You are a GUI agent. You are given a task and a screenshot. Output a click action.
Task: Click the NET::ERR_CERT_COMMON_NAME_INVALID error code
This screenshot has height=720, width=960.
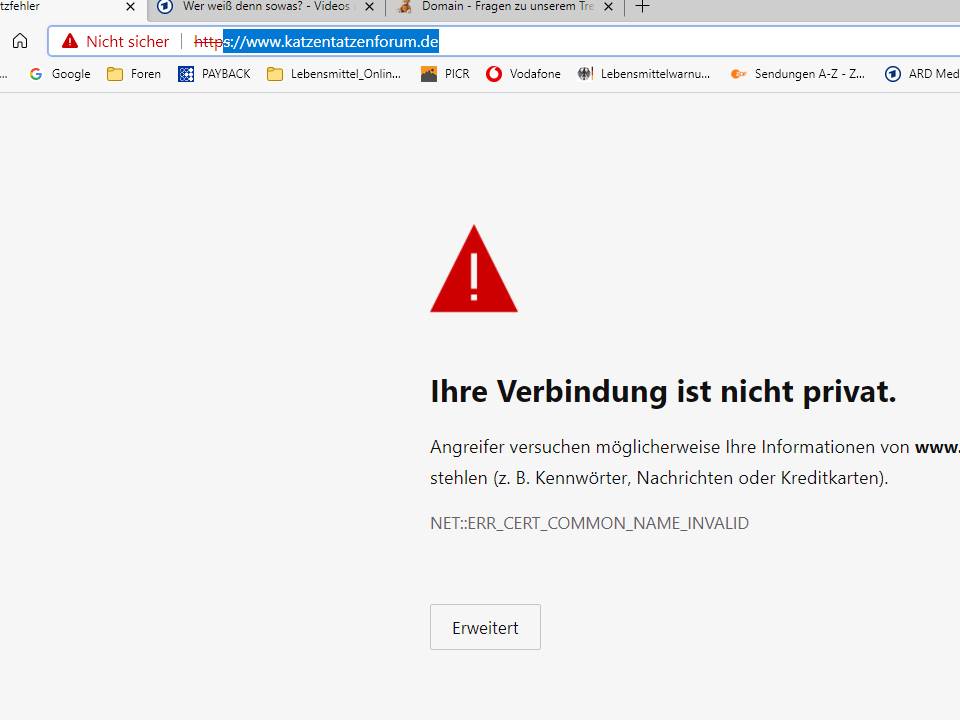[590, 523]
